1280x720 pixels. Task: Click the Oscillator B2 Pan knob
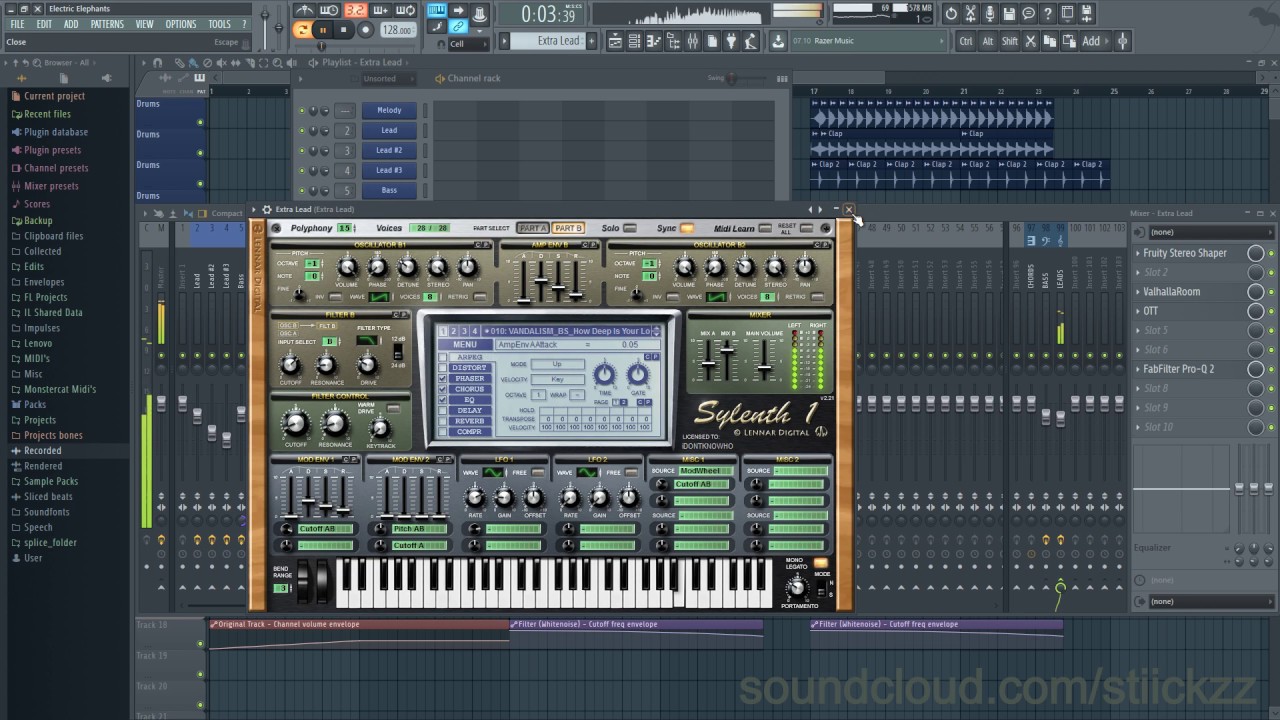pyautogui.click(x=805, y=267)
